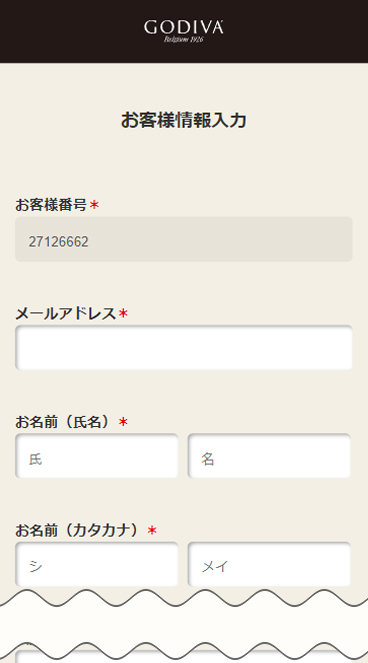
Task: Click the GODIVA logo in the header
Action: click(x=184, y=30)
